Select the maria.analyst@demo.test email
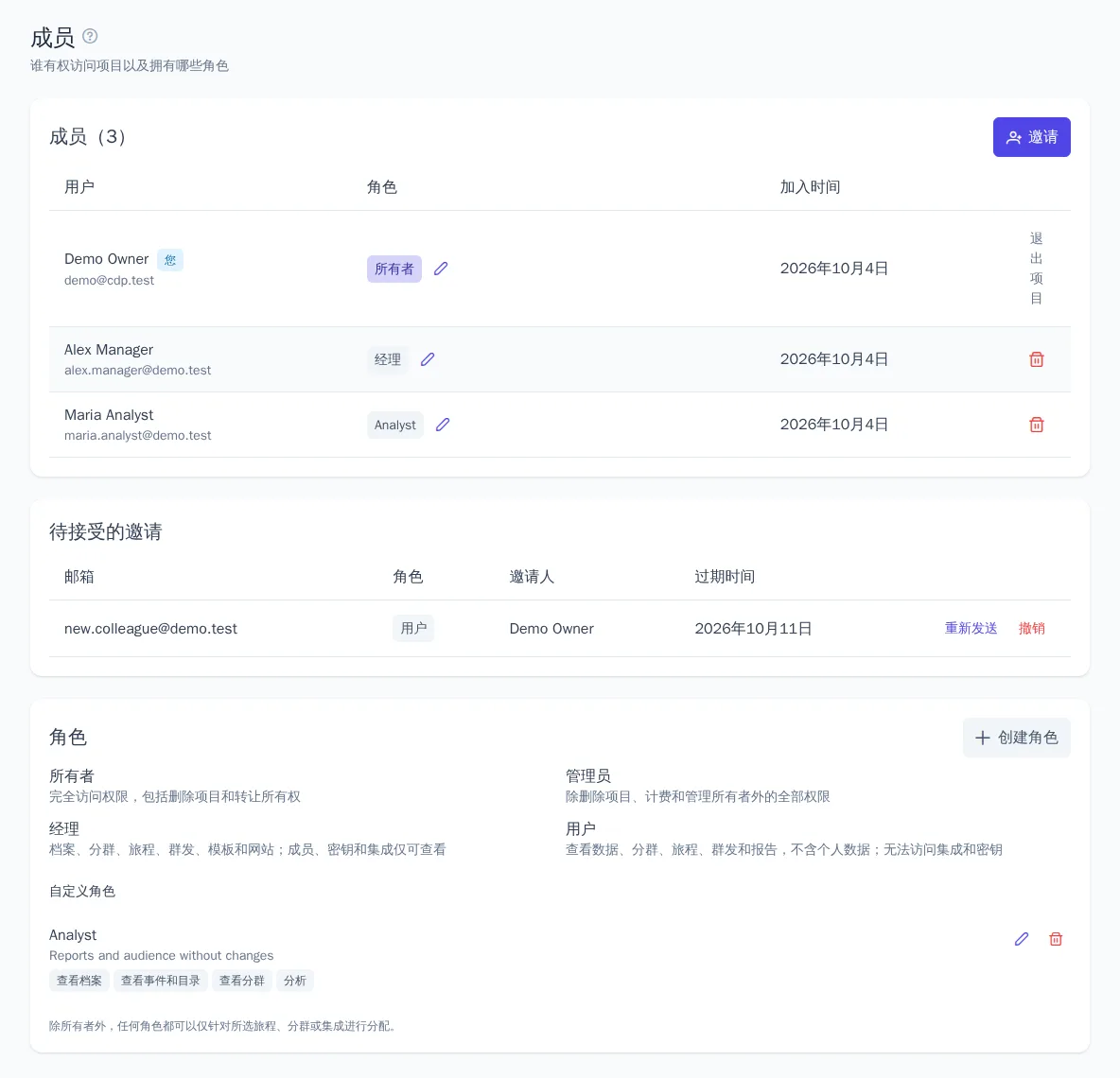1120x1078 pixels. pos(137,436)
